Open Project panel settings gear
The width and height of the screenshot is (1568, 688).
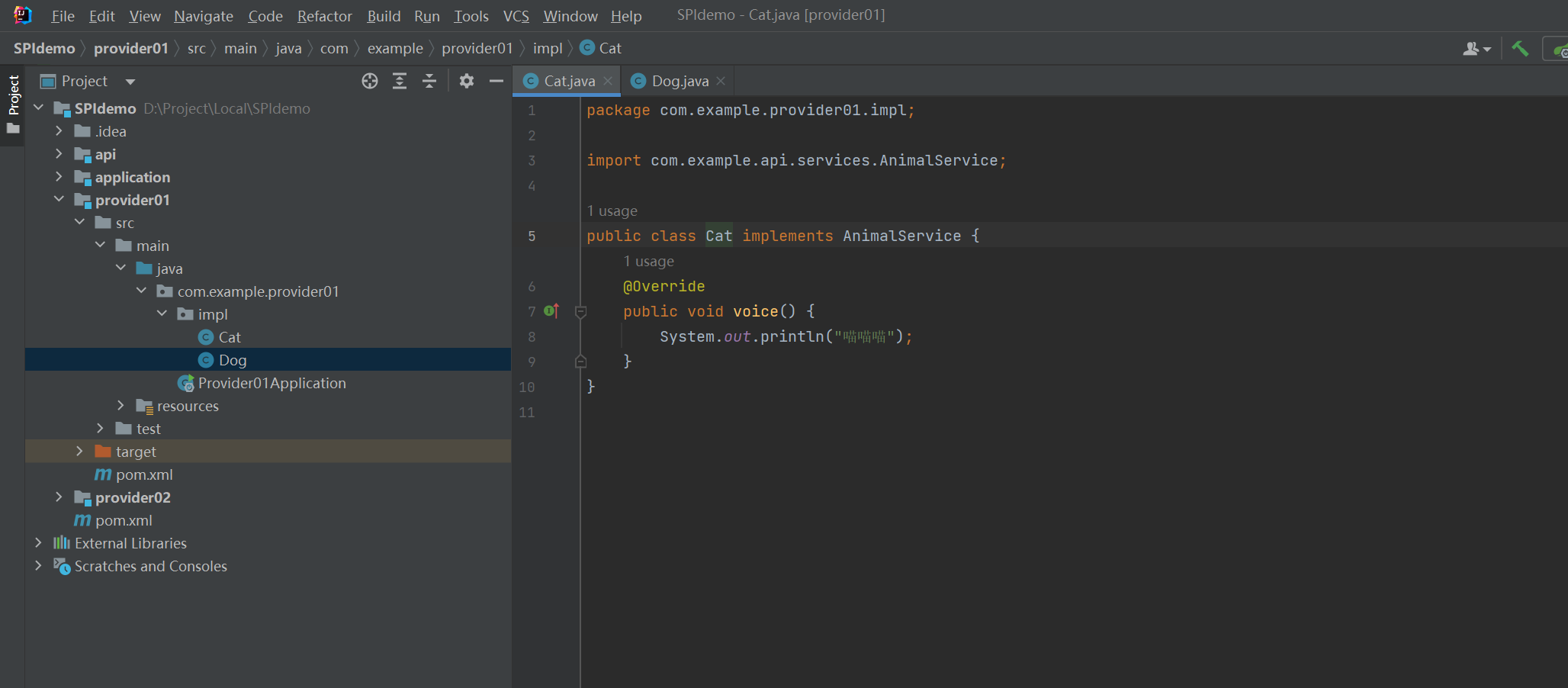coord(467,81)
